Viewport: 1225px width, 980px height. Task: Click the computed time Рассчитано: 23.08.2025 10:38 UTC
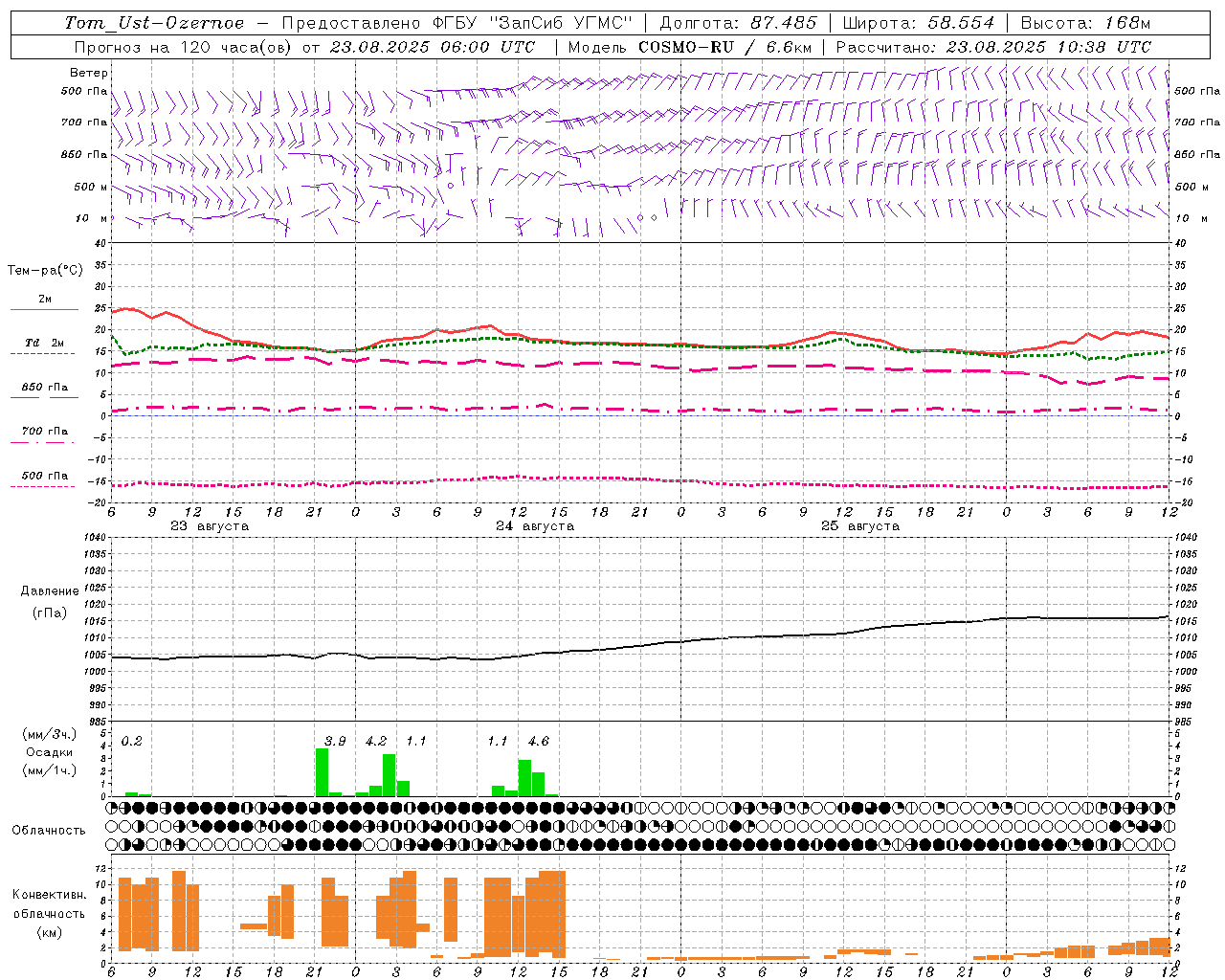pyautogui.click(x=993, y=47)
